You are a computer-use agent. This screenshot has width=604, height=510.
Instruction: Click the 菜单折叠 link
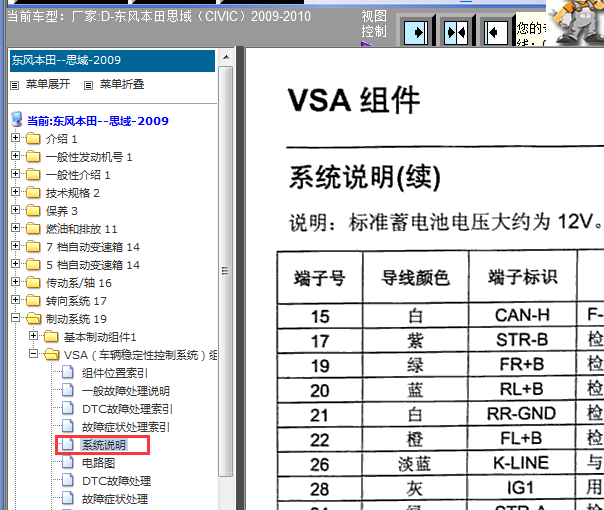coord(122,84)
